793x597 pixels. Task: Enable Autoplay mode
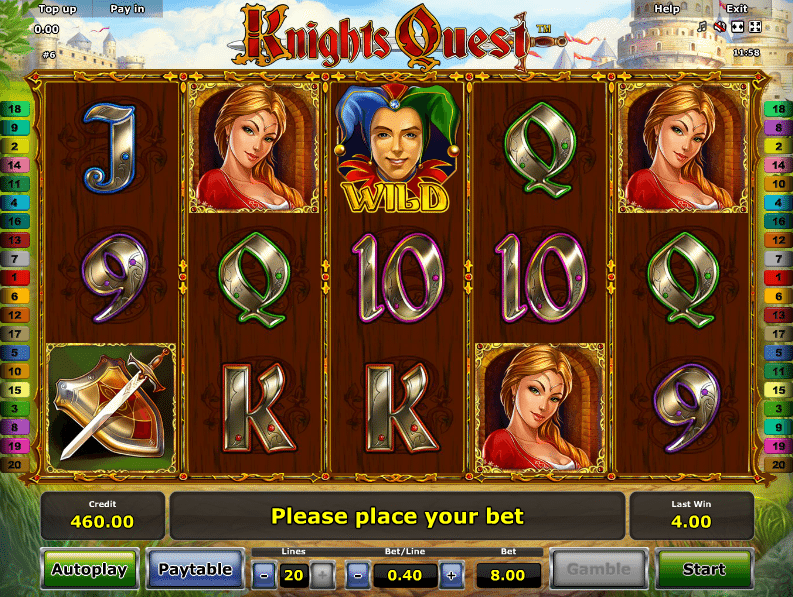pos(90,569)
